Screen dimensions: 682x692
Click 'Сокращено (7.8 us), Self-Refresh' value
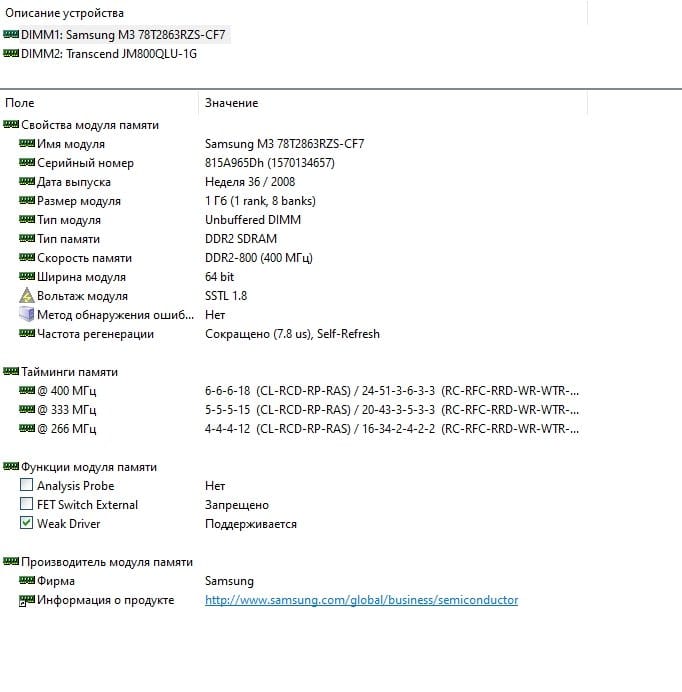pos(292,334)
